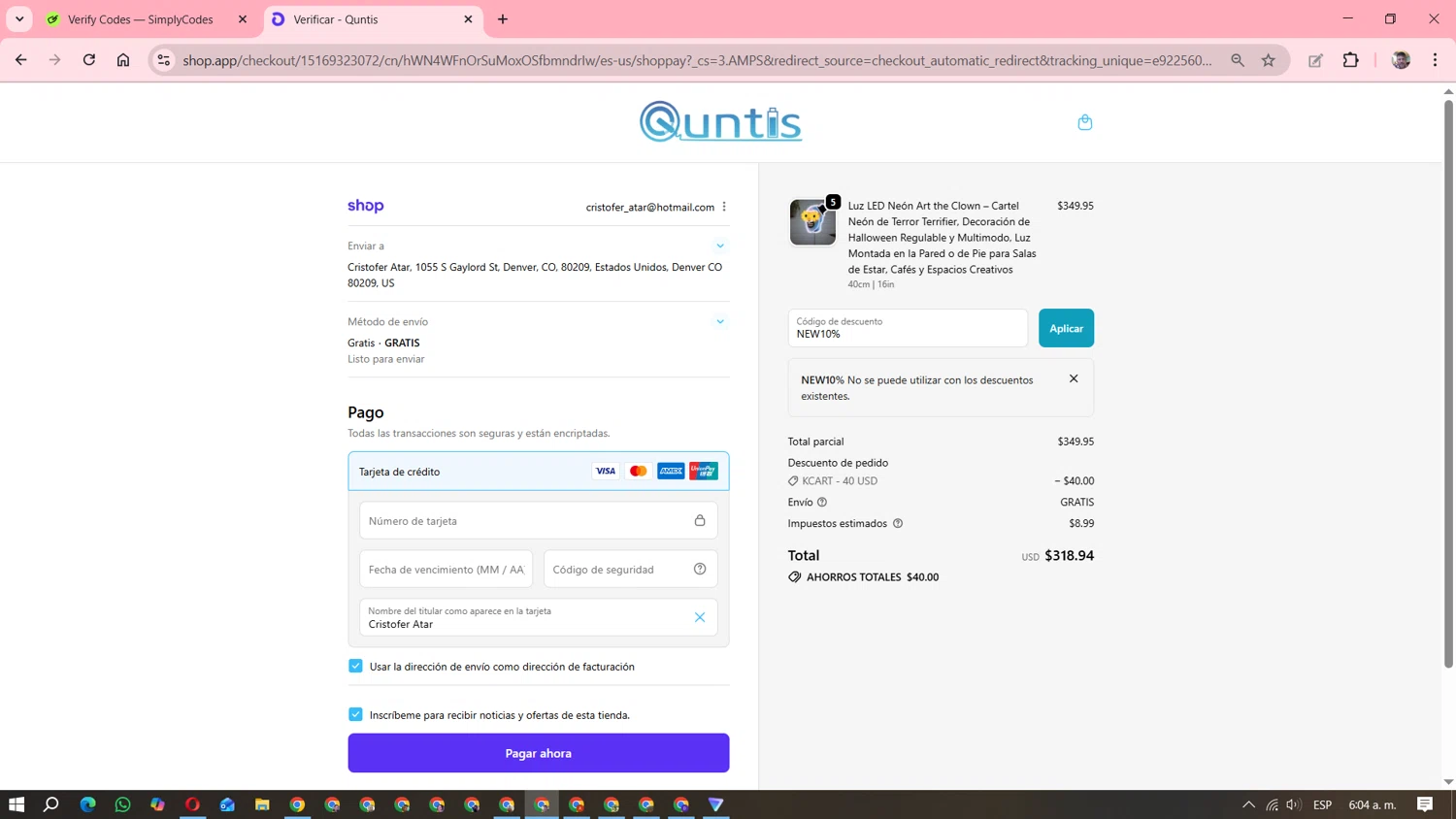Screen dimensions: 1456x819
Task: Clear the cardholder name with X icon
Action: 700,617
